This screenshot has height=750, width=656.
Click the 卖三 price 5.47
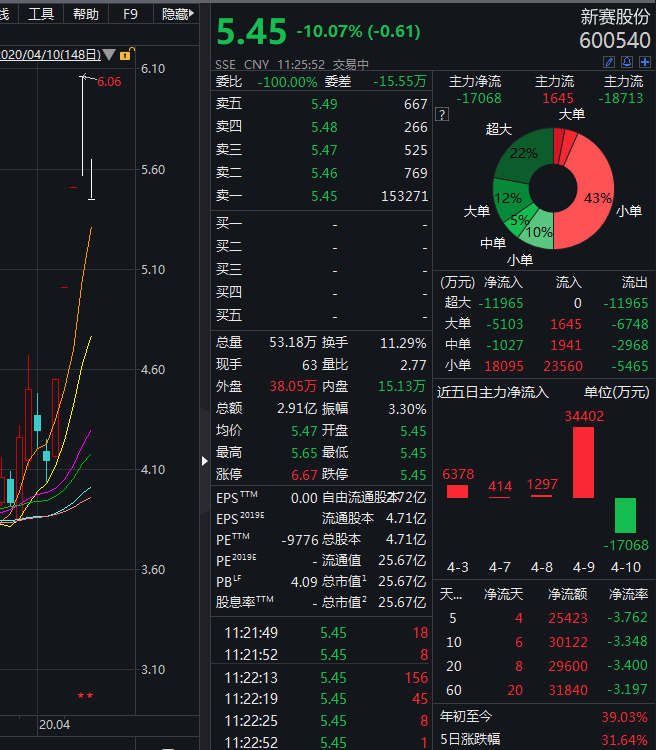324,150
